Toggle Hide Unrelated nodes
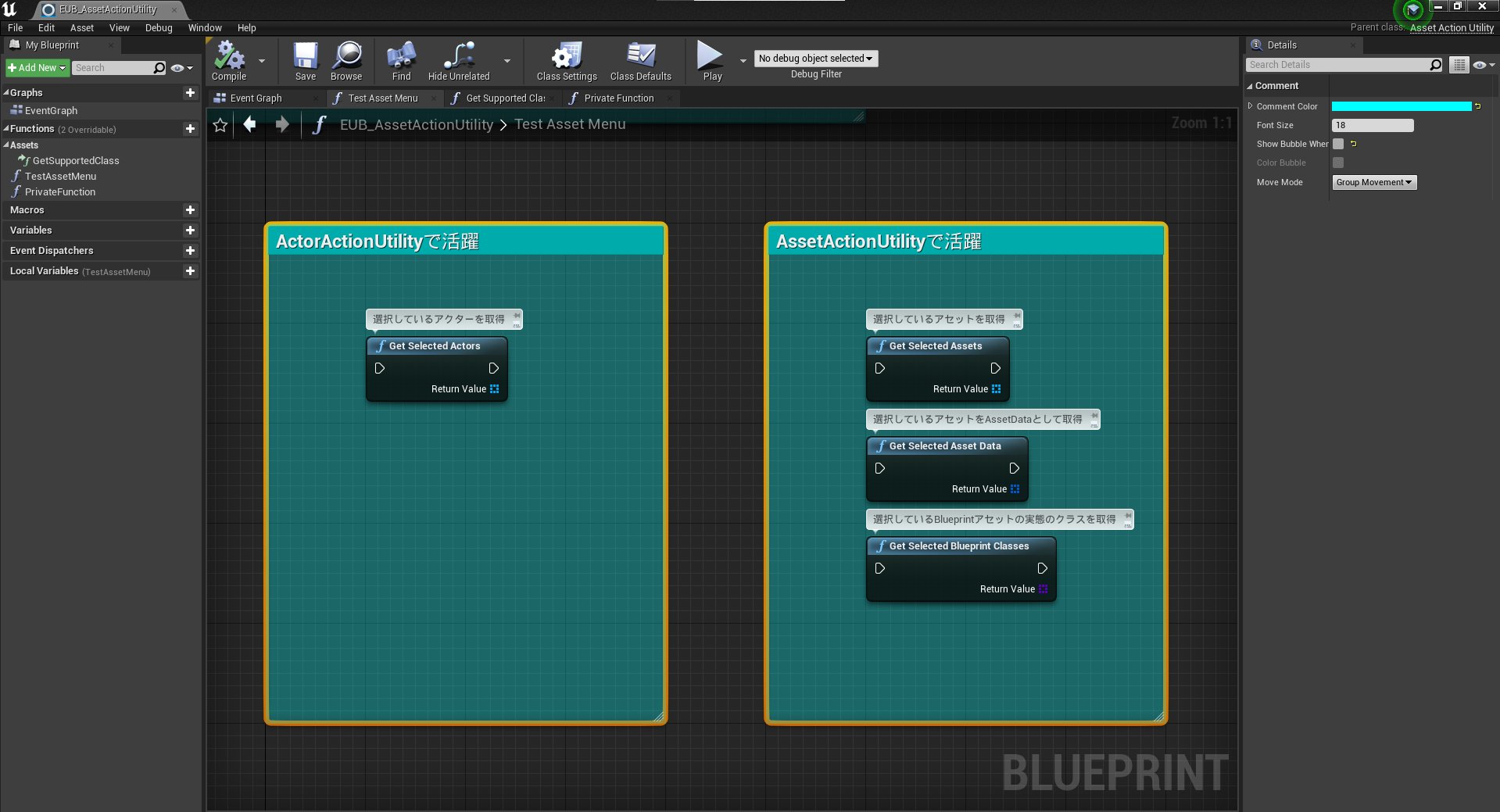 (459, 61)
